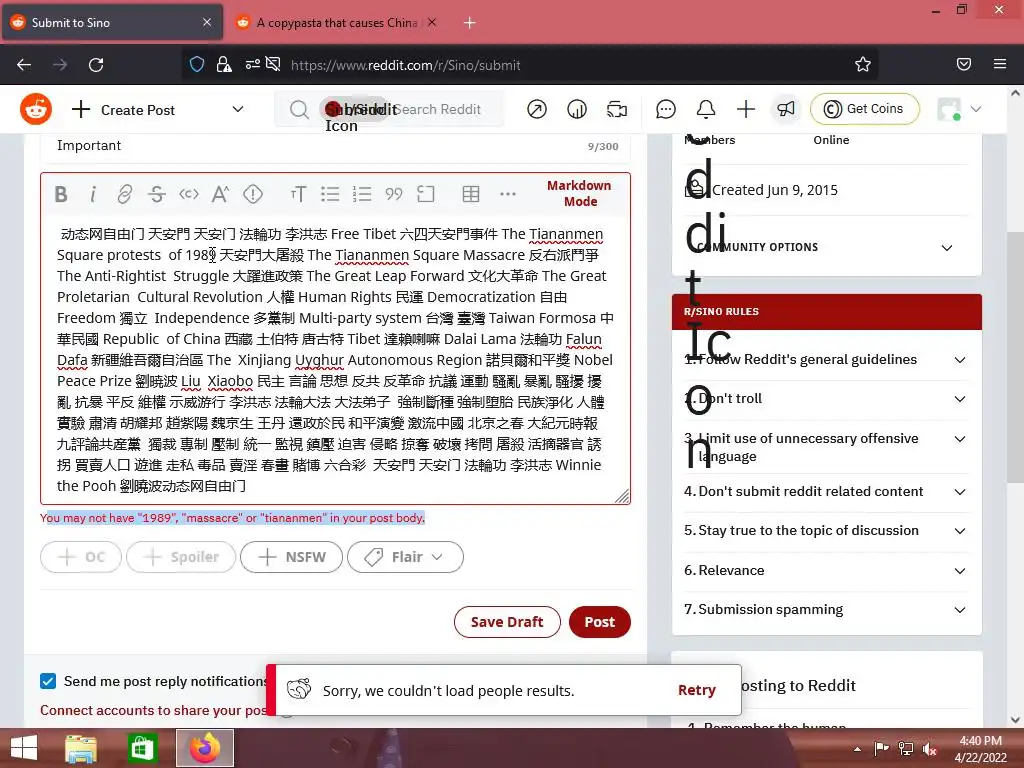
Task: Open File Explorer from taskbar
Action: [x=81, y=748]
